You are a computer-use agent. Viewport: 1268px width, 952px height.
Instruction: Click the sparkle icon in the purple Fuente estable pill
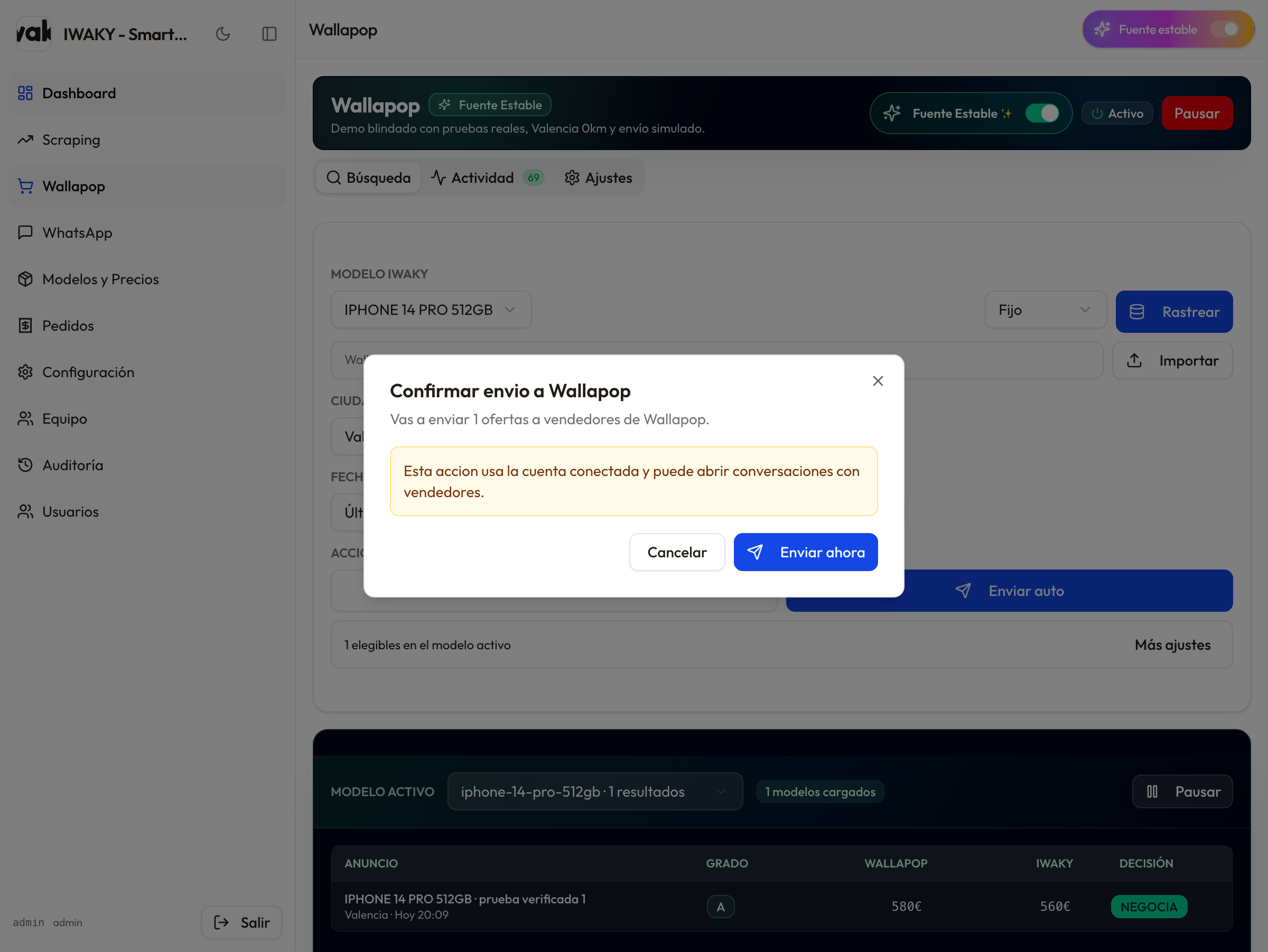1102,29
